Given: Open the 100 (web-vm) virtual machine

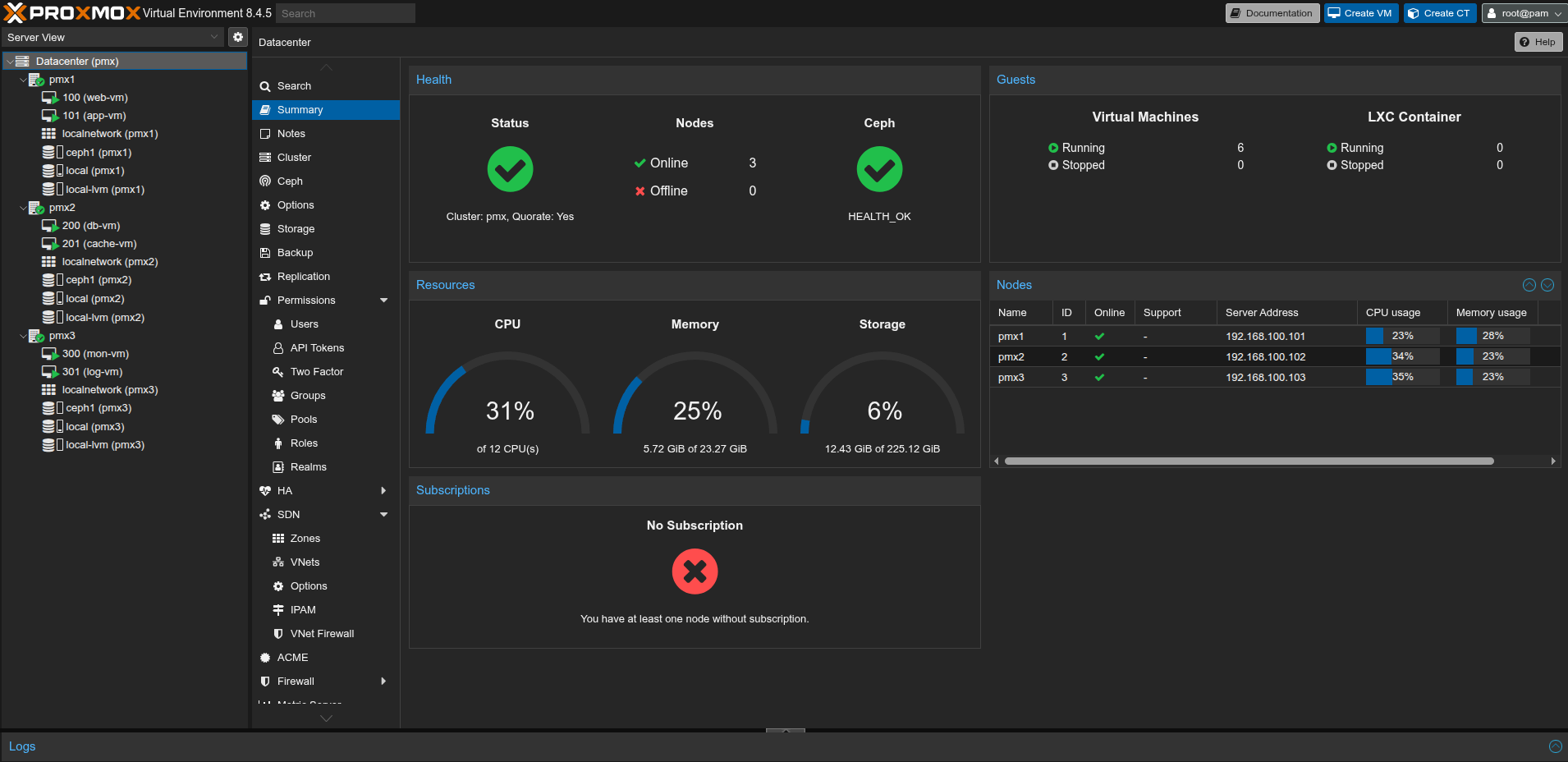Looking at the screenshot, I should click(x=94, y=98).
